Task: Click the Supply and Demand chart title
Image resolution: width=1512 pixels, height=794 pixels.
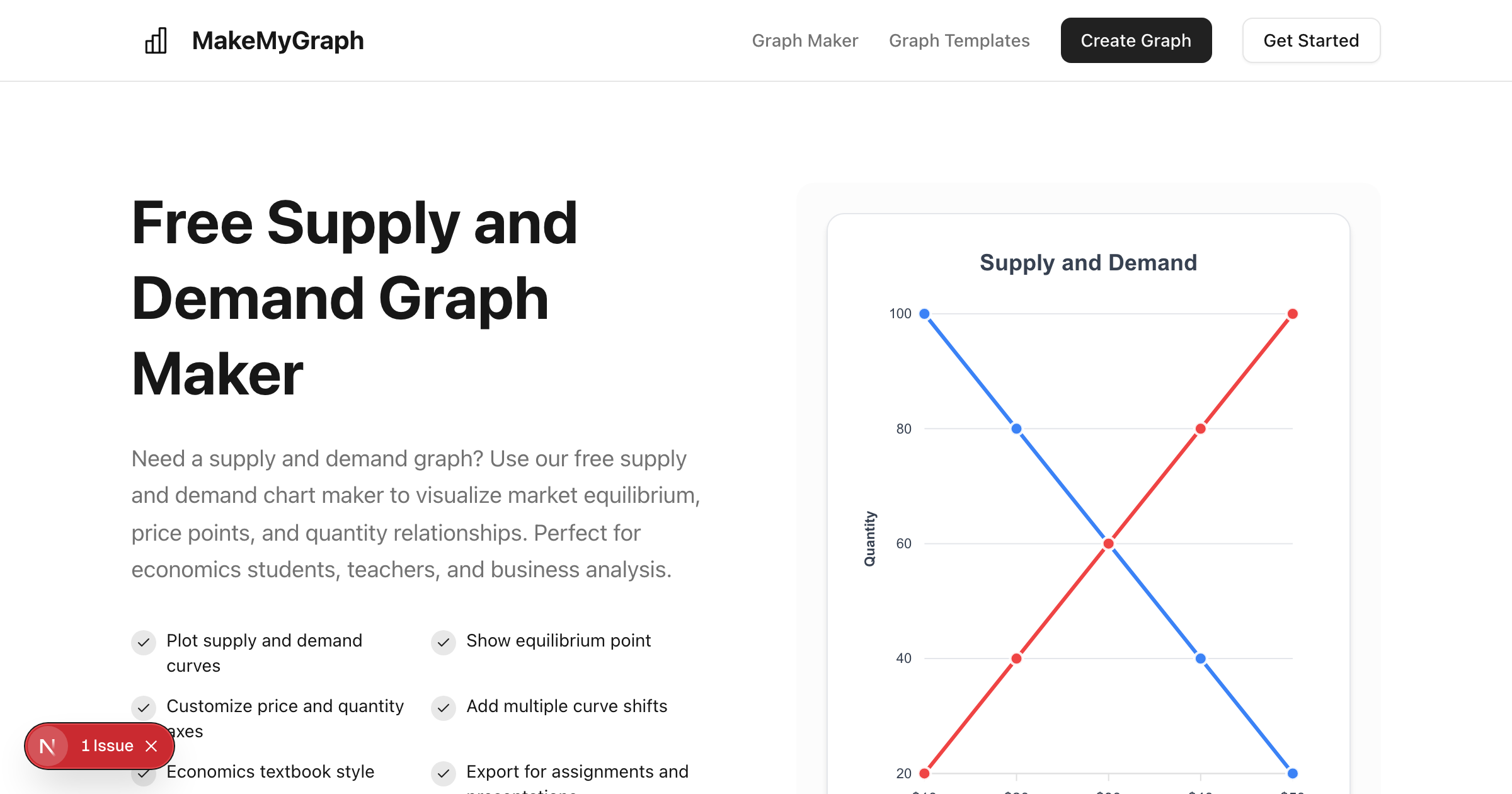Action: [1088, 262]
